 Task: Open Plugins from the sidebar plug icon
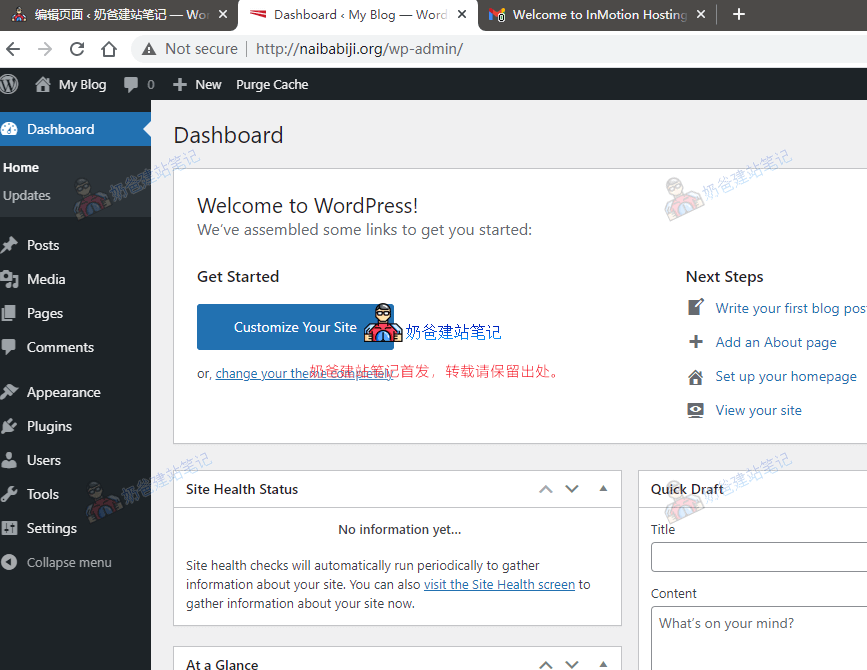pyautogui.click(x=10, y=426)
